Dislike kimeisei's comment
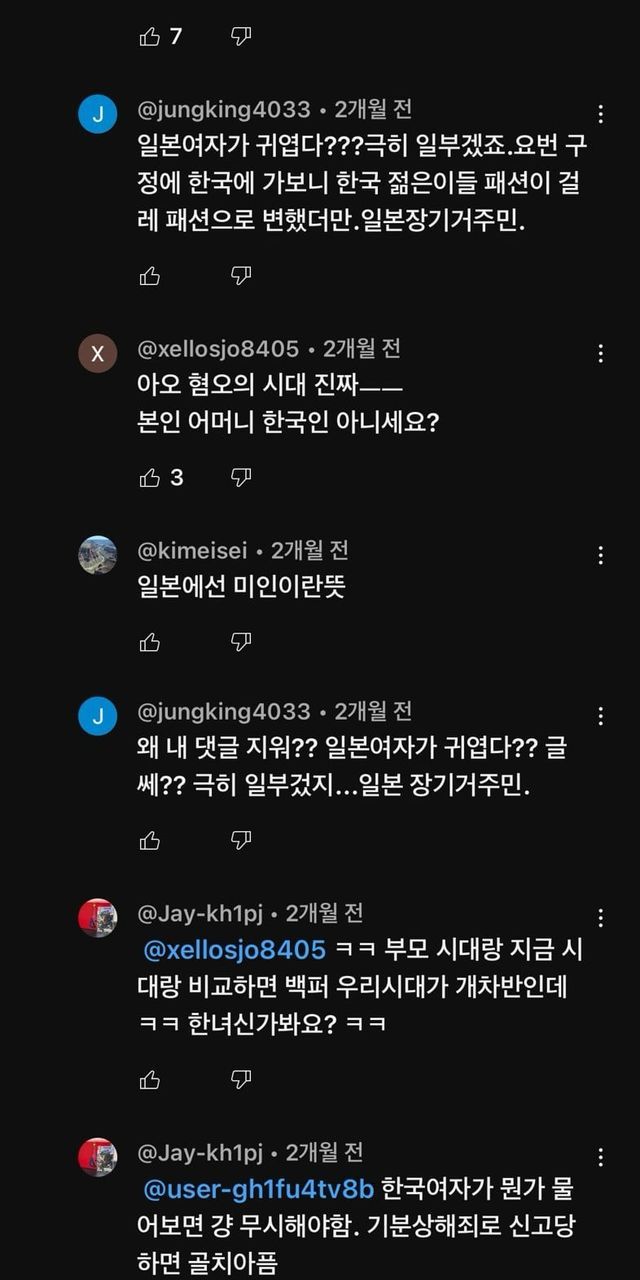This screenshot has height=1280, width=640. coord(241,642)
